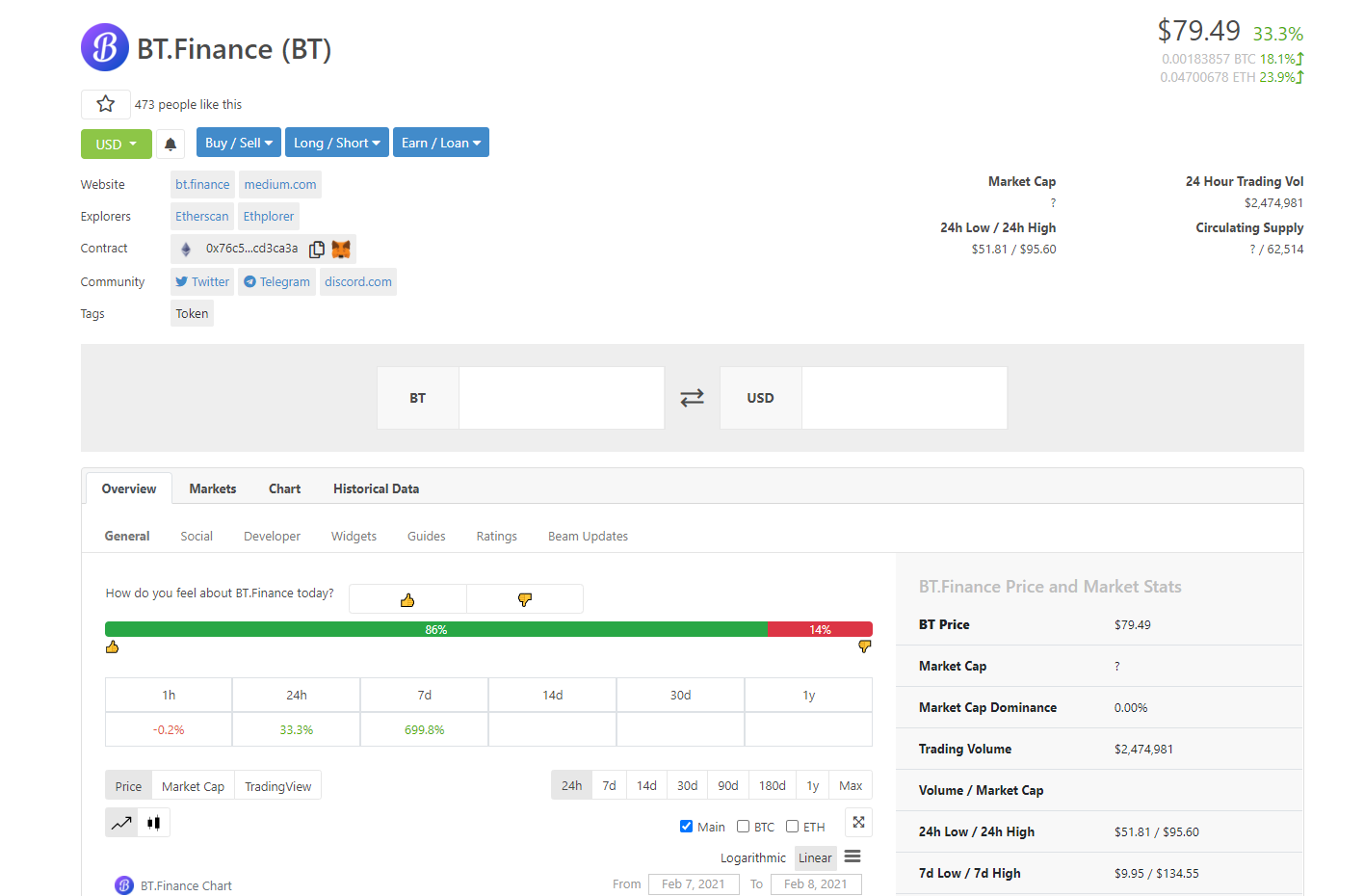Image resolution: width=1364 pixels, height=896 pixels.
Task: Select the Guides sub-tab
Action: coord(427,536)
